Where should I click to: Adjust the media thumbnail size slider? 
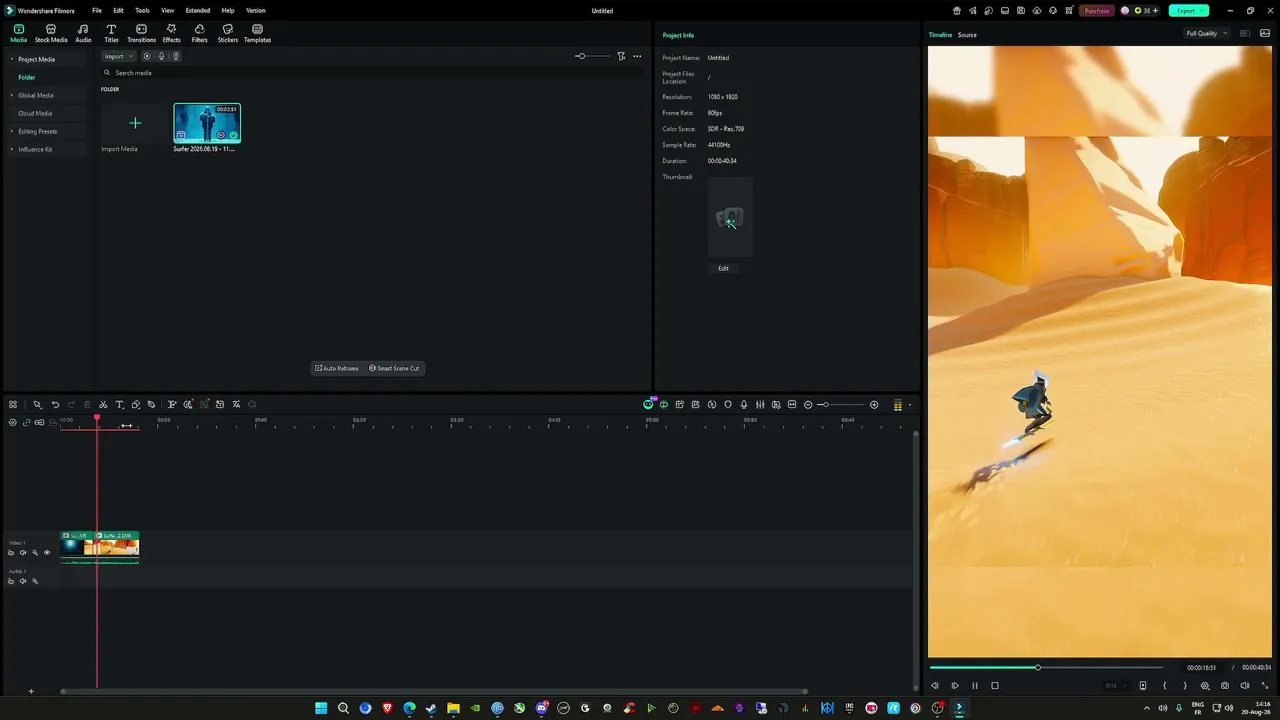tap(592, 56)
